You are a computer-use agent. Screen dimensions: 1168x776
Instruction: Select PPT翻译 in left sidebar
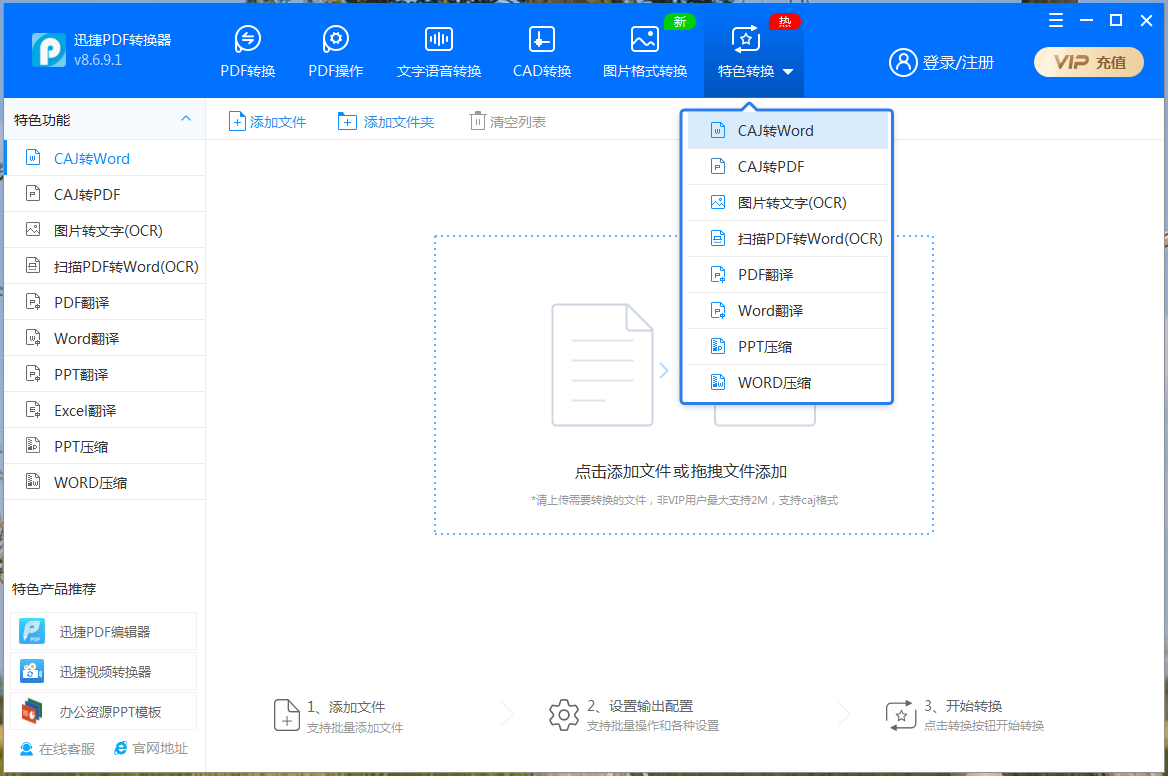click(105, 374)
